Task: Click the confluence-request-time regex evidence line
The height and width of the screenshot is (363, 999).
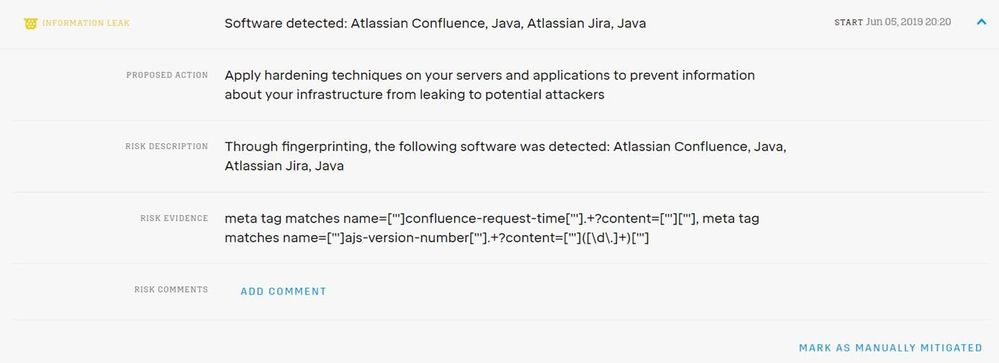Action: click(x=492, y=219)
